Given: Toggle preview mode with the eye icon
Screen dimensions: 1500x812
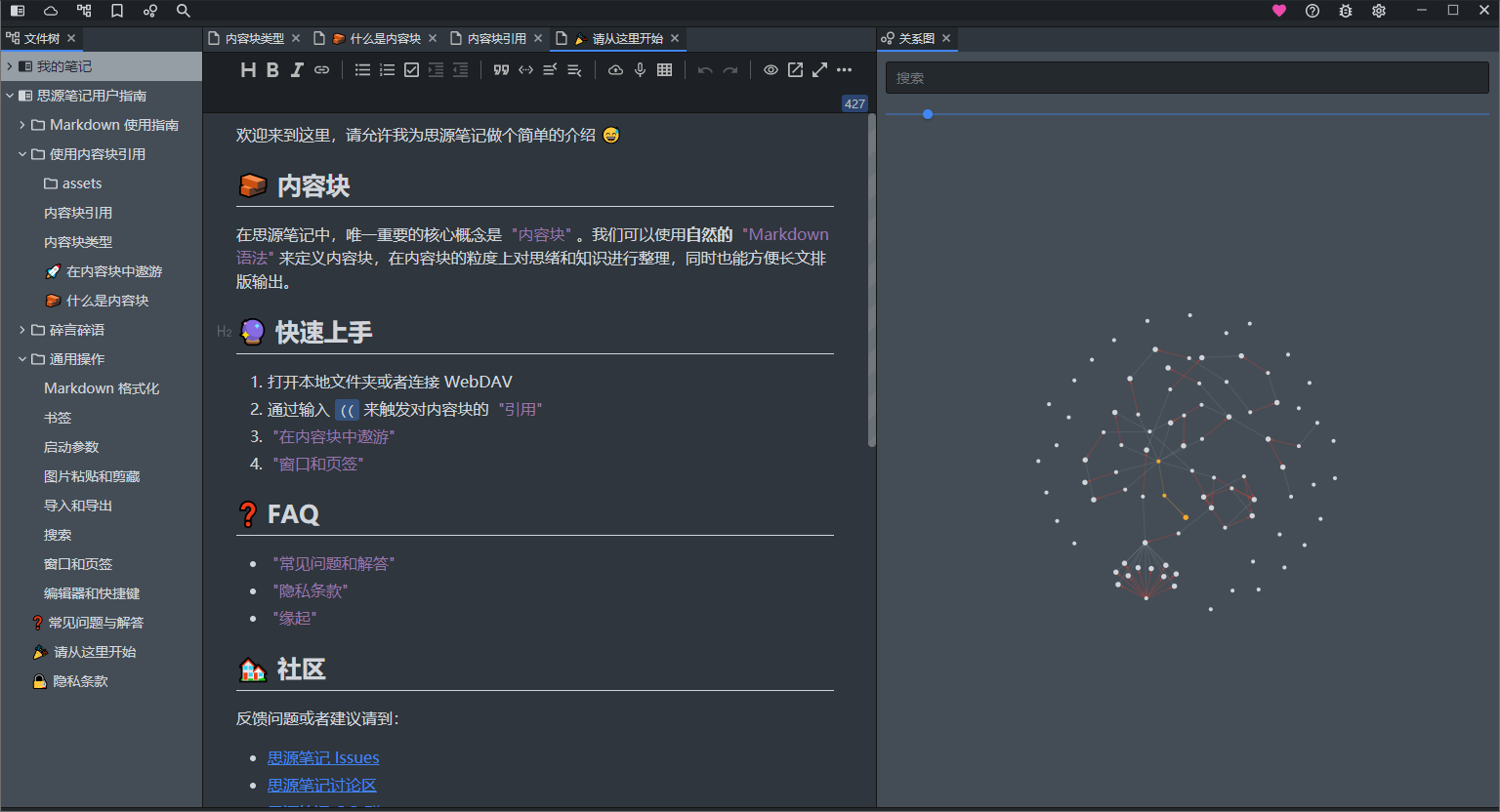Looking at the screenshot, I should [771, 69].
